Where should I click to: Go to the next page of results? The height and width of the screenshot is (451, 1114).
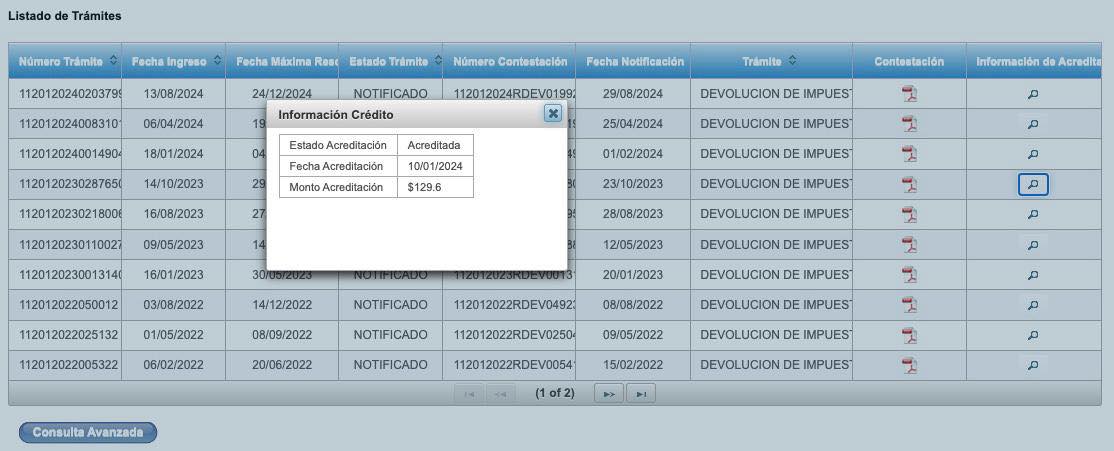click(607, 394)
